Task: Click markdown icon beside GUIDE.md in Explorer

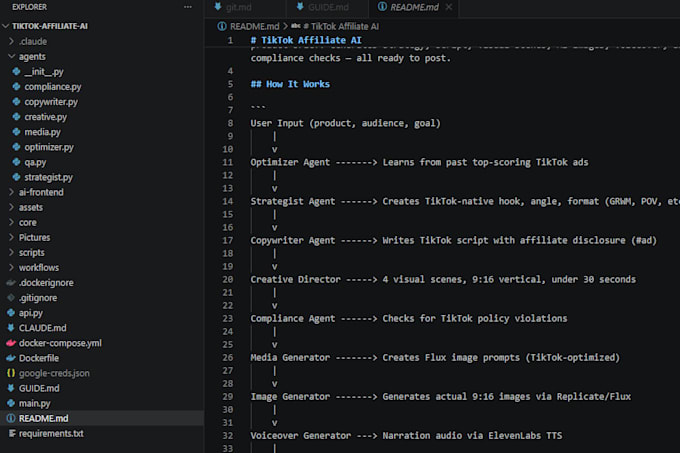Action: click(x=11, y=388)
